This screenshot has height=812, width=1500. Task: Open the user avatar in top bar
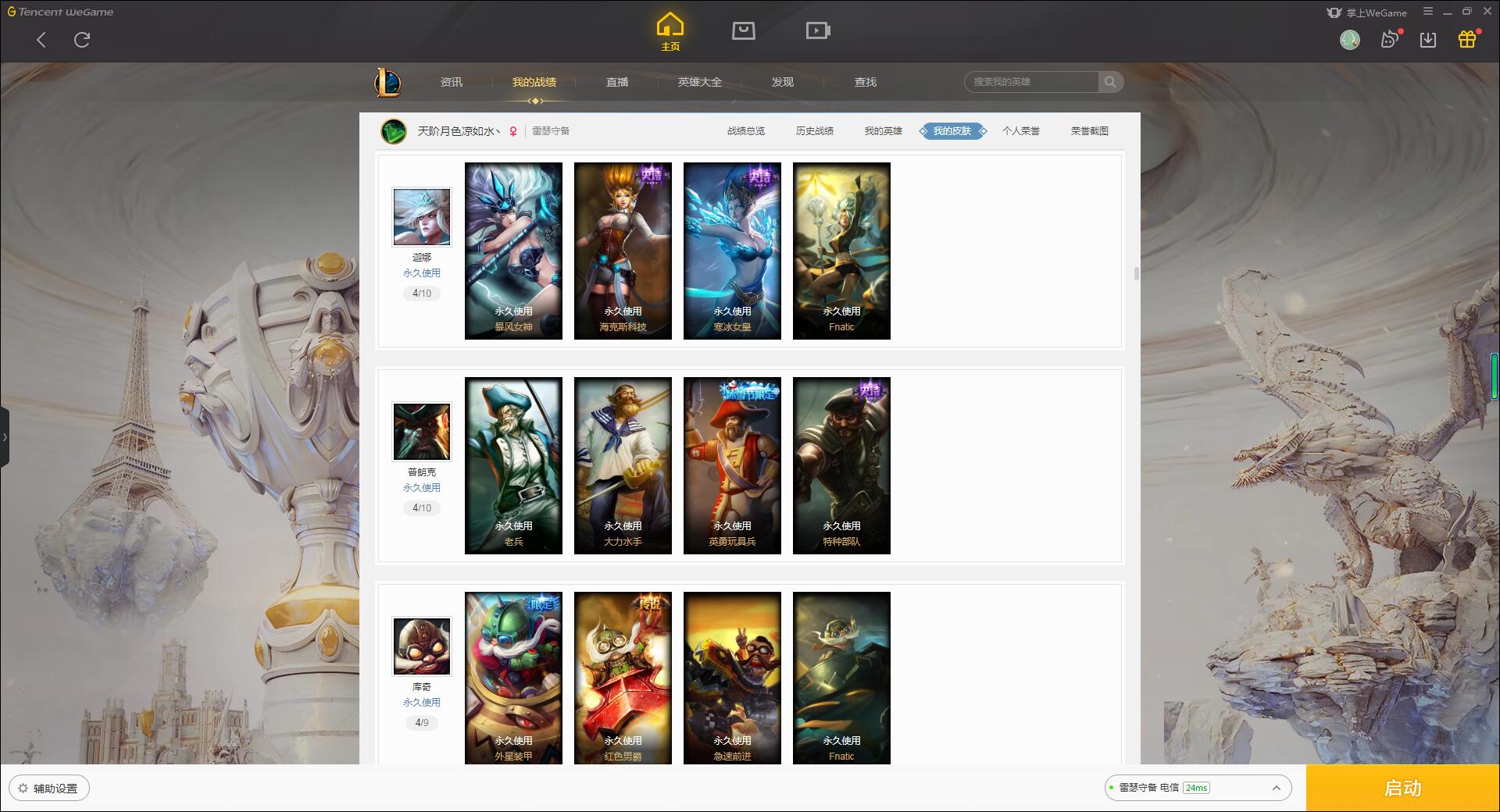(x=1349, y=40)
